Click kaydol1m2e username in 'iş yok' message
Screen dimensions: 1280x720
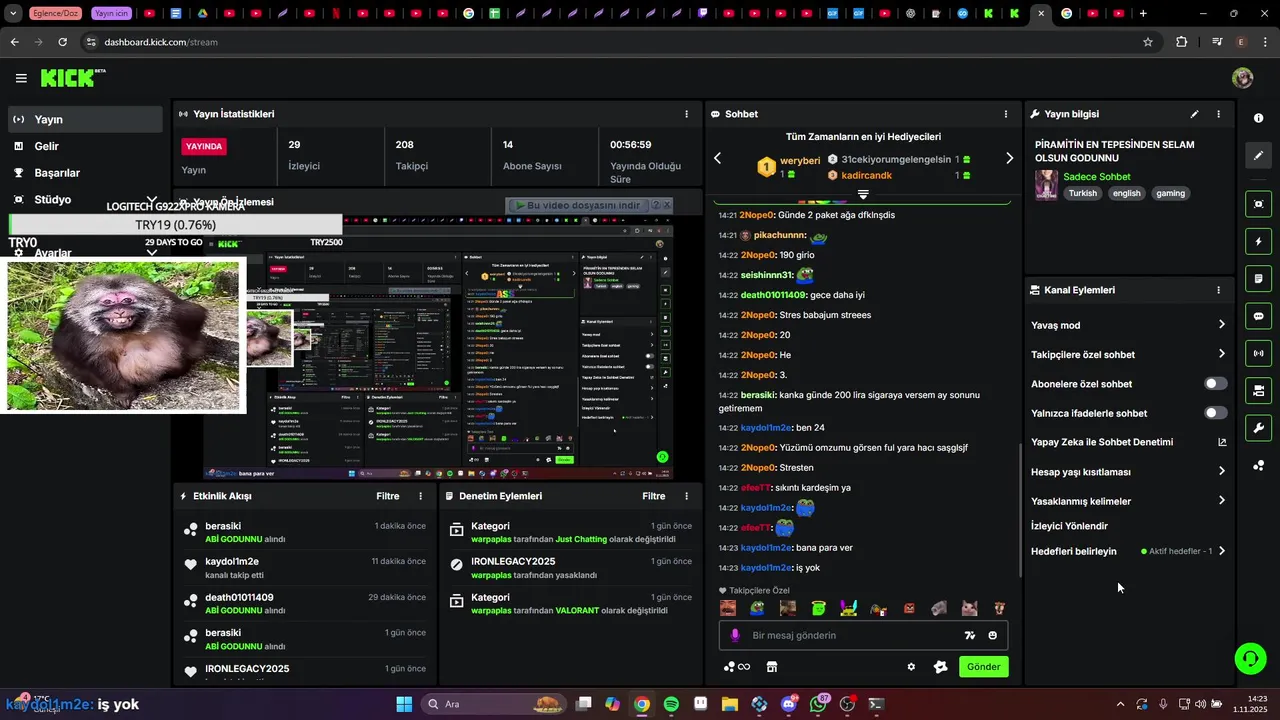pos(766,568)
